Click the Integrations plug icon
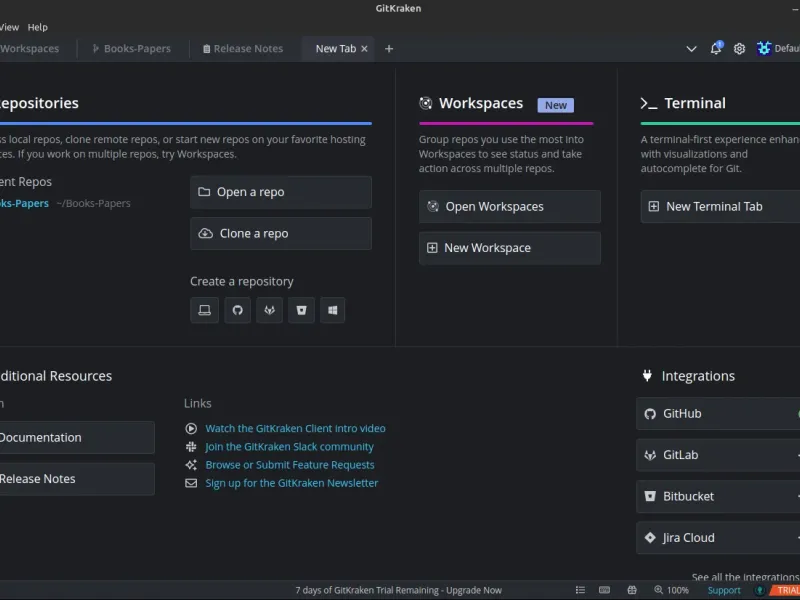Viewport: 800px width, 600px height. 647,376
